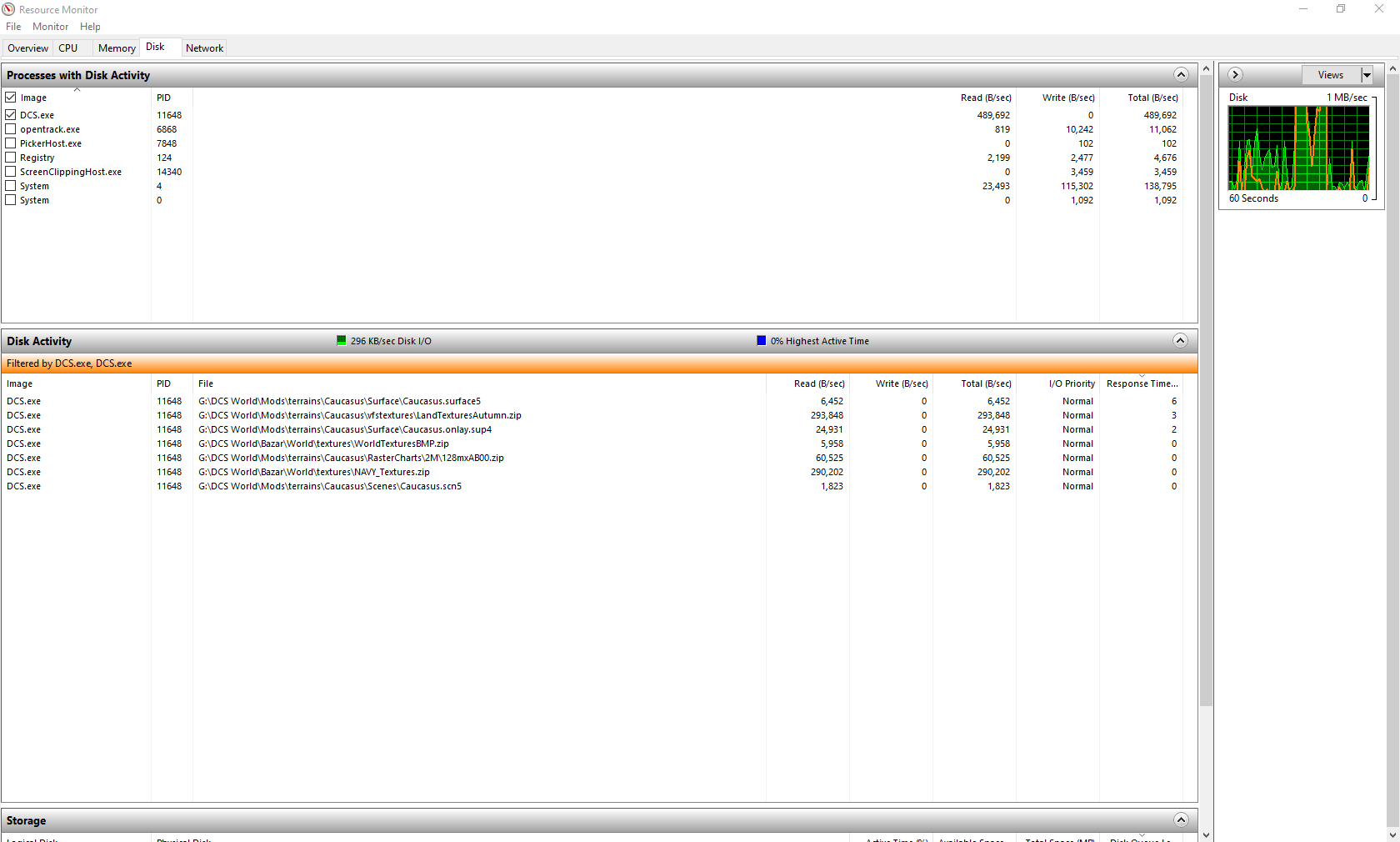Check the Registry process checkbox

tap(11, 158)
